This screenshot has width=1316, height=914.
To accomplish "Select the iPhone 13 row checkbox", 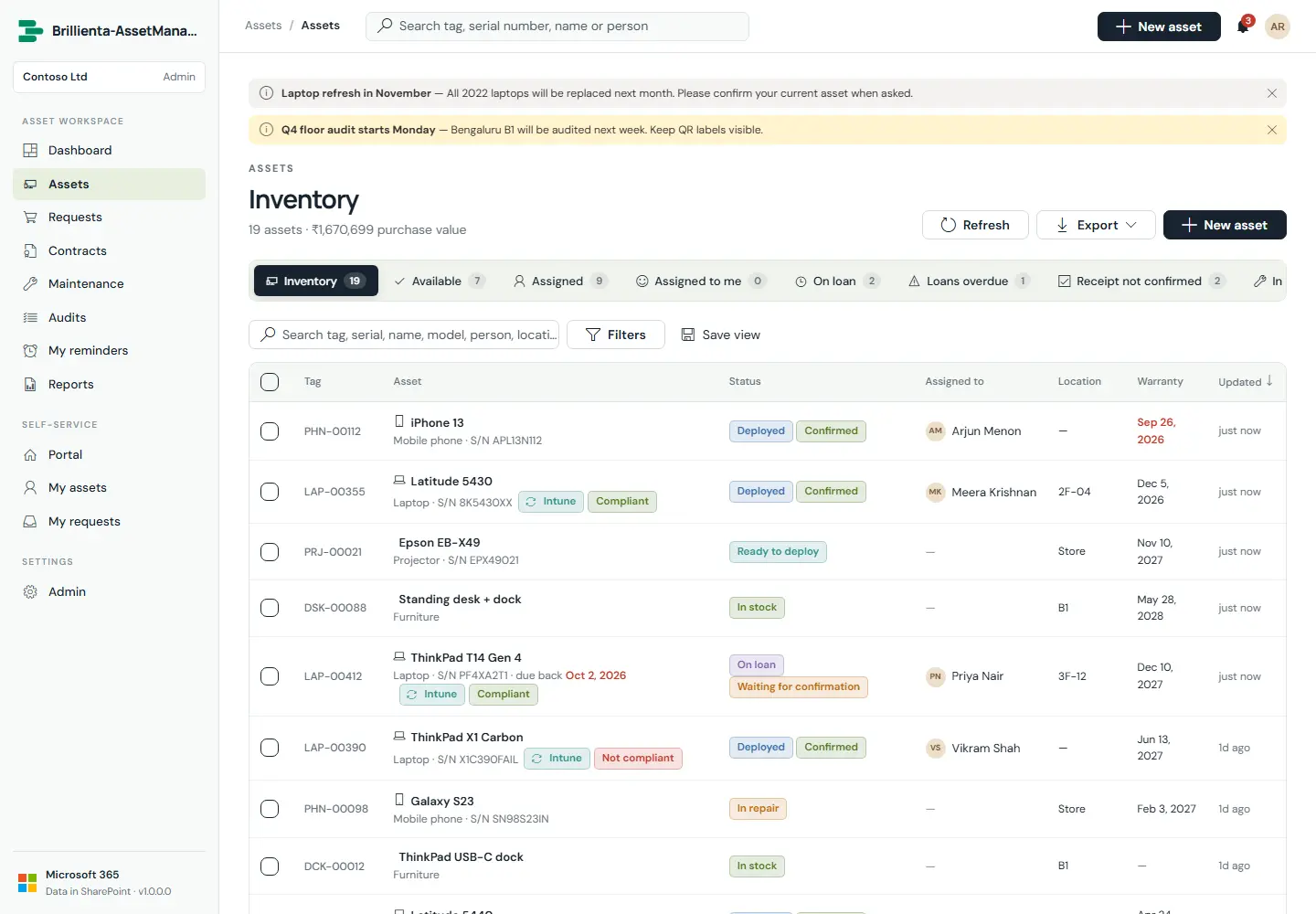I will click(270, 431).
